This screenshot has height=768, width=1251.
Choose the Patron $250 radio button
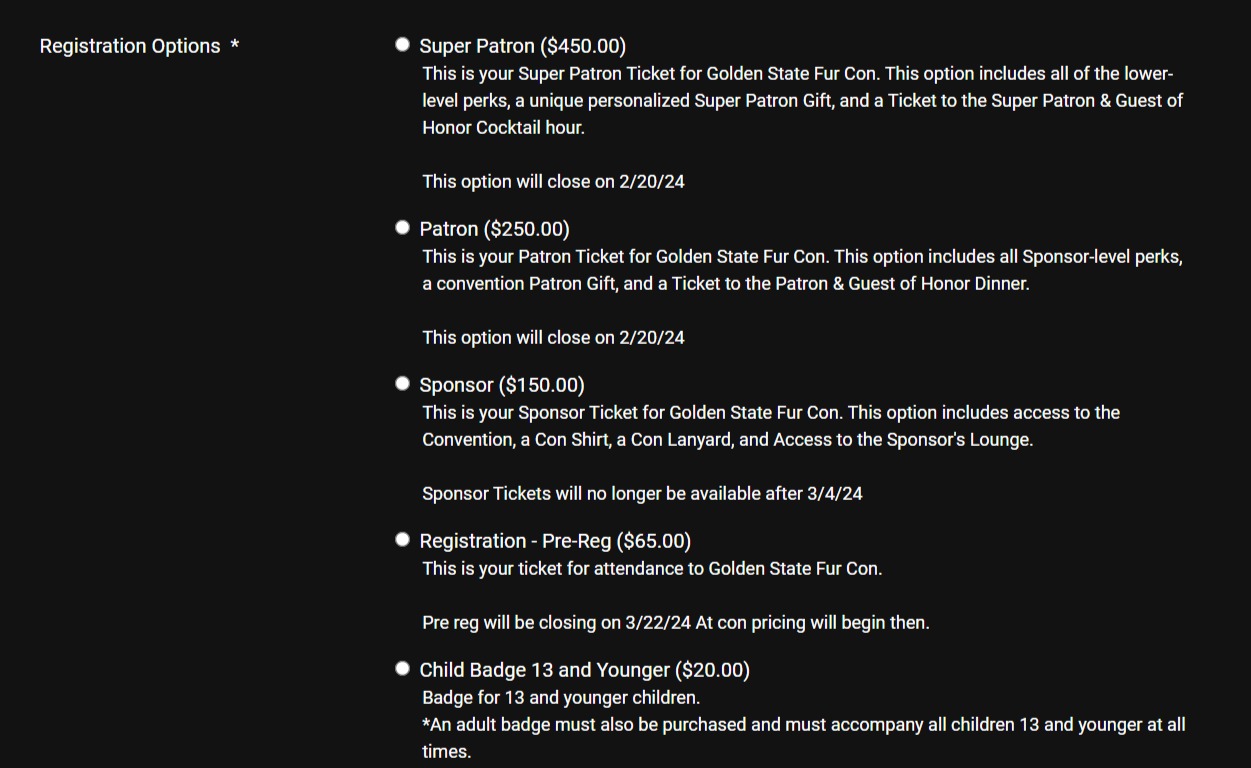tap(402, 228)
